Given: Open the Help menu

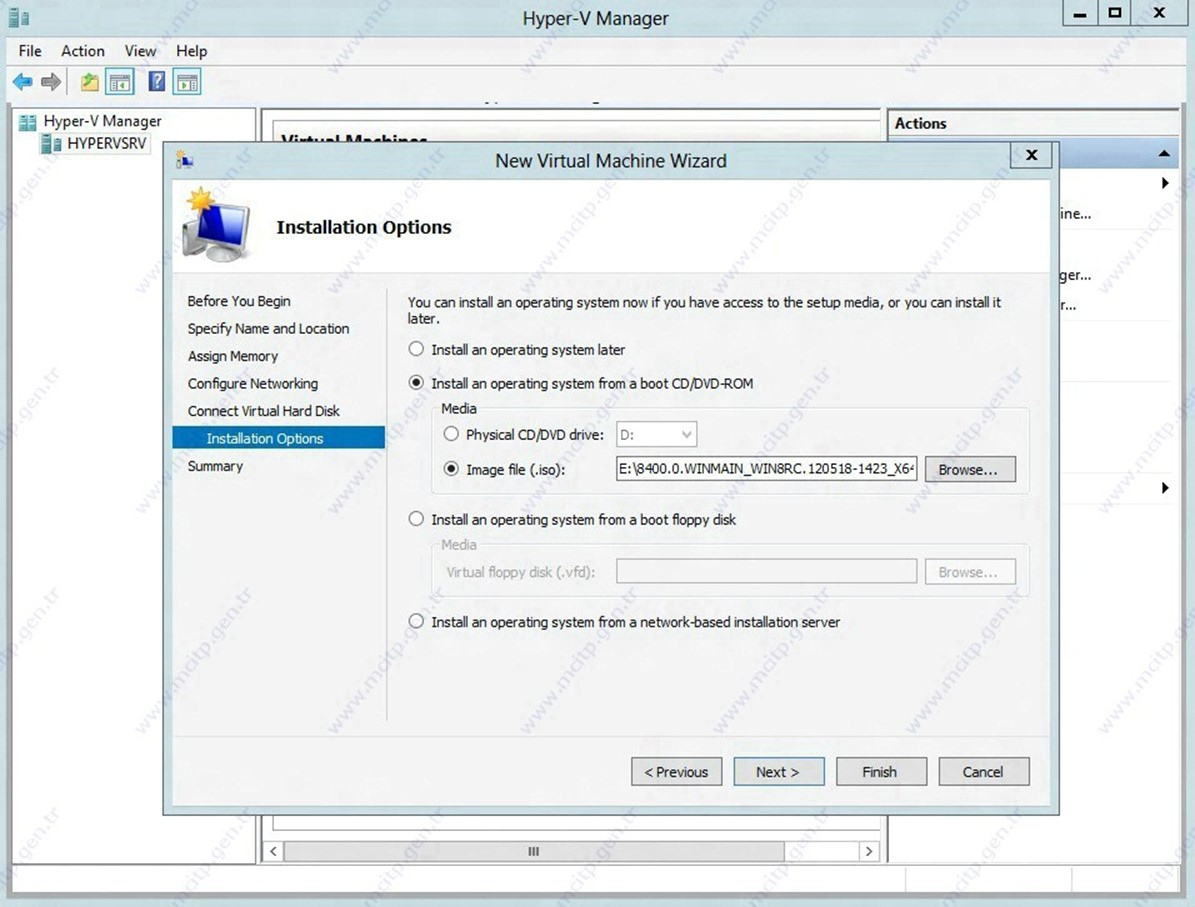Looking at the screenshot, I should [x=191, y=51].
